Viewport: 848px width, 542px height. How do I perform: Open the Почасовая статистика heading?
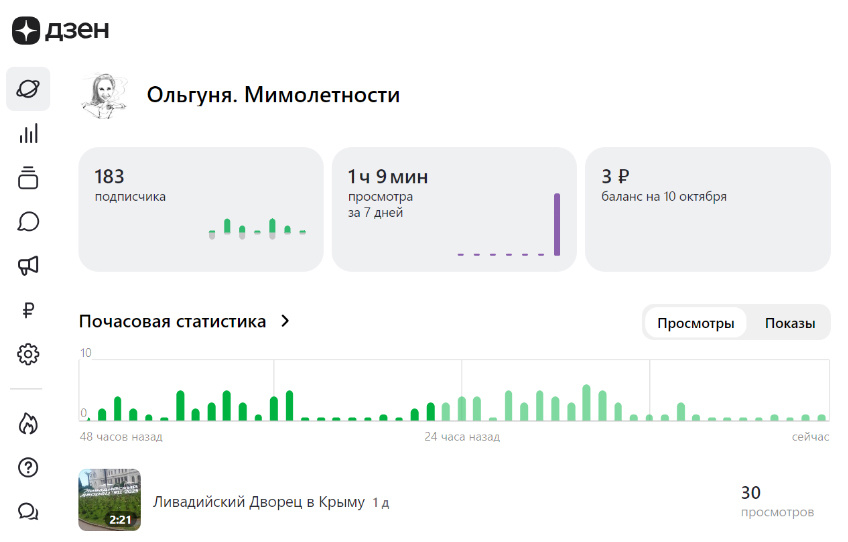coord(173,321)
